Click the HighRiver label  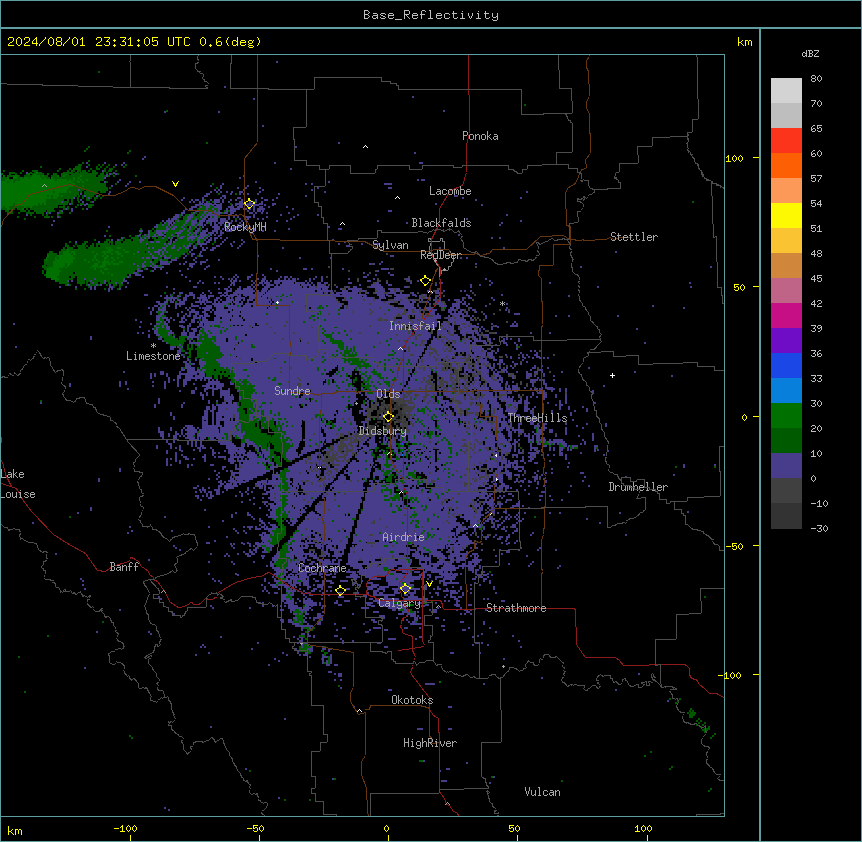coord(430,743)
